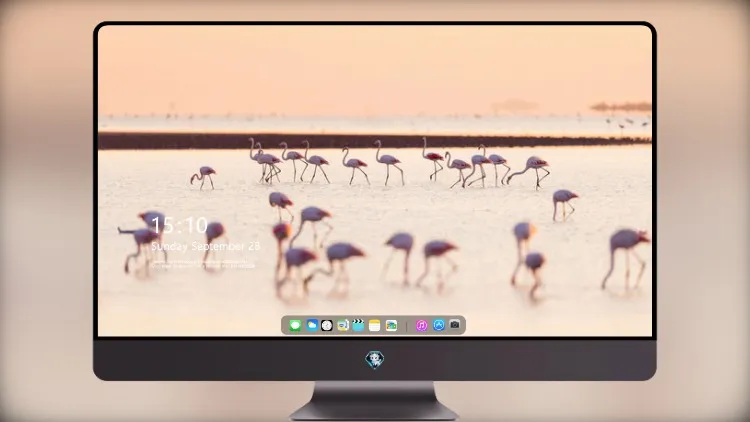Click the lone sharp flamingo at far left

[204, 177]
